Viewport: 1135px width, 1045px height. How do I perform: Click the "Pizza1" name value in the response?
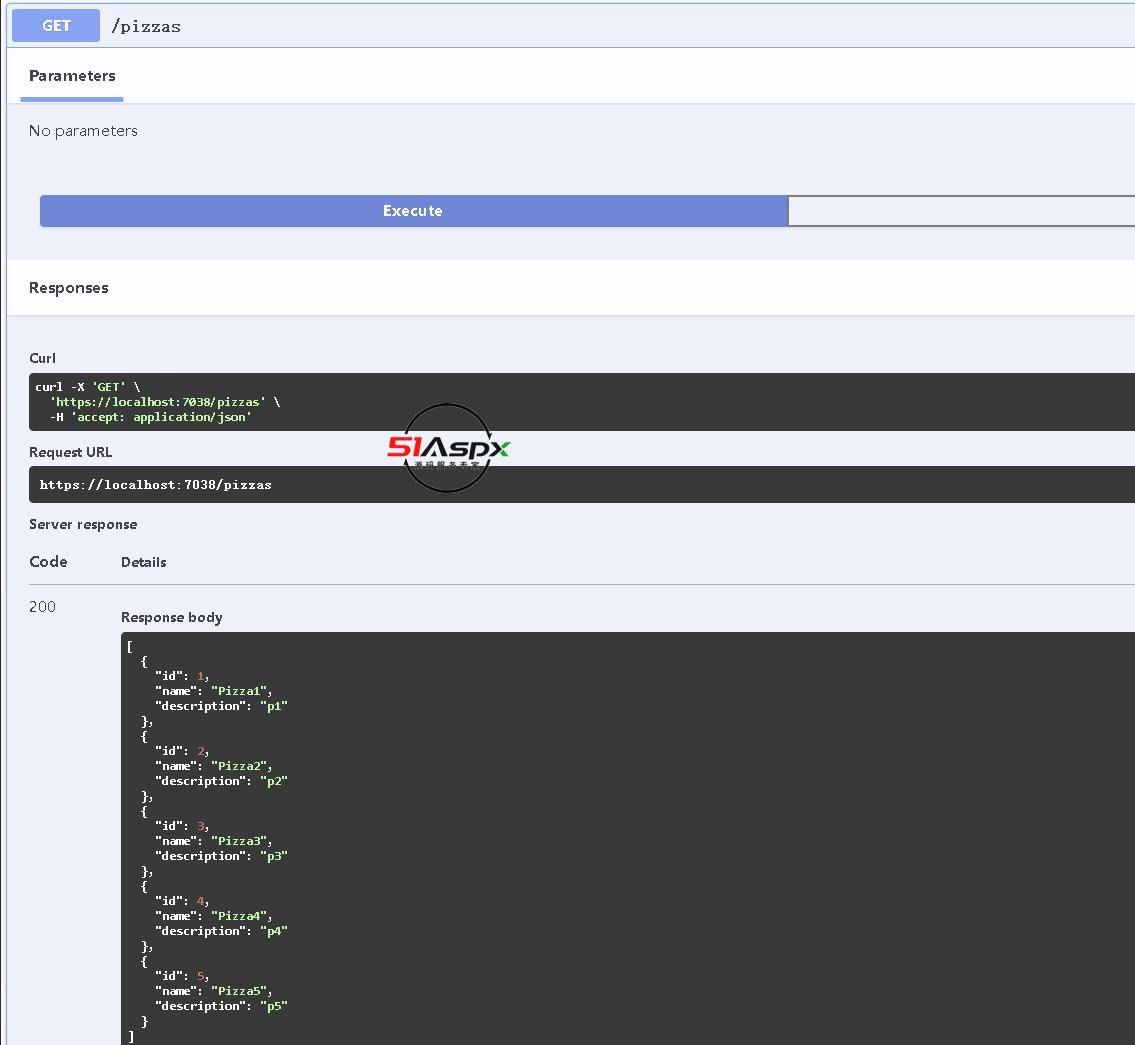[240, 691]
